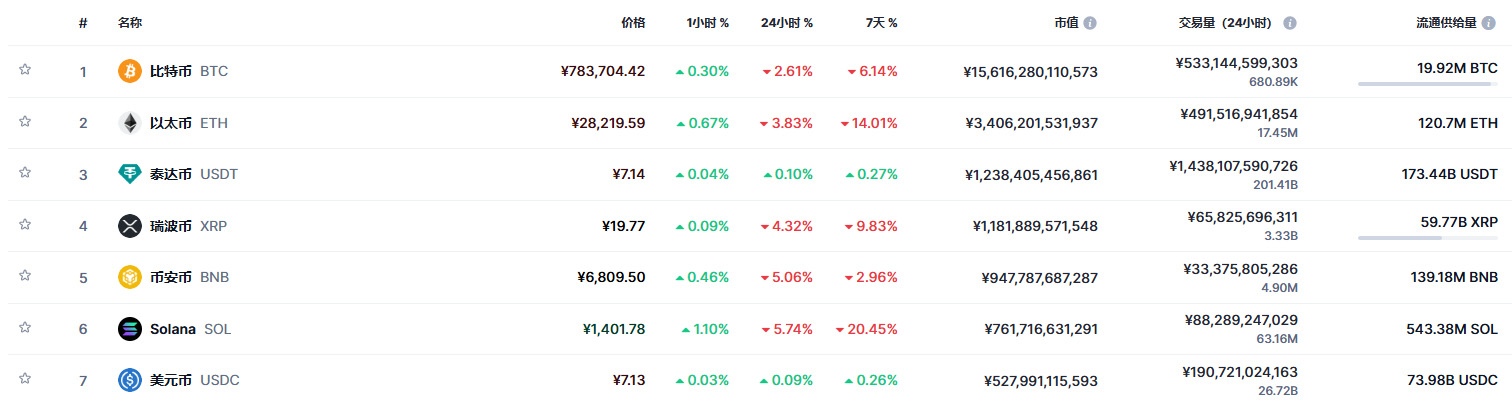The image size is (1512, 406).
Task: Show info tooltip for 市值 column
Action: (1090, 22)
